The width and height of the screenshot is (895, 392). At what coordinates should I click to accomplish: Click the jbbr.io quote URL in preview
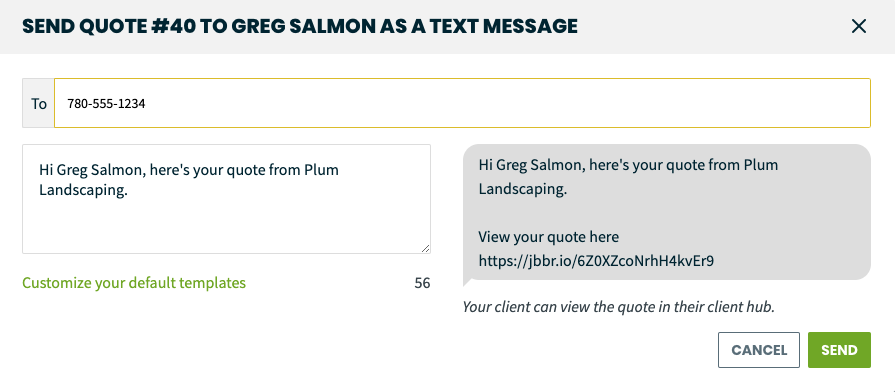pos(596,261)
